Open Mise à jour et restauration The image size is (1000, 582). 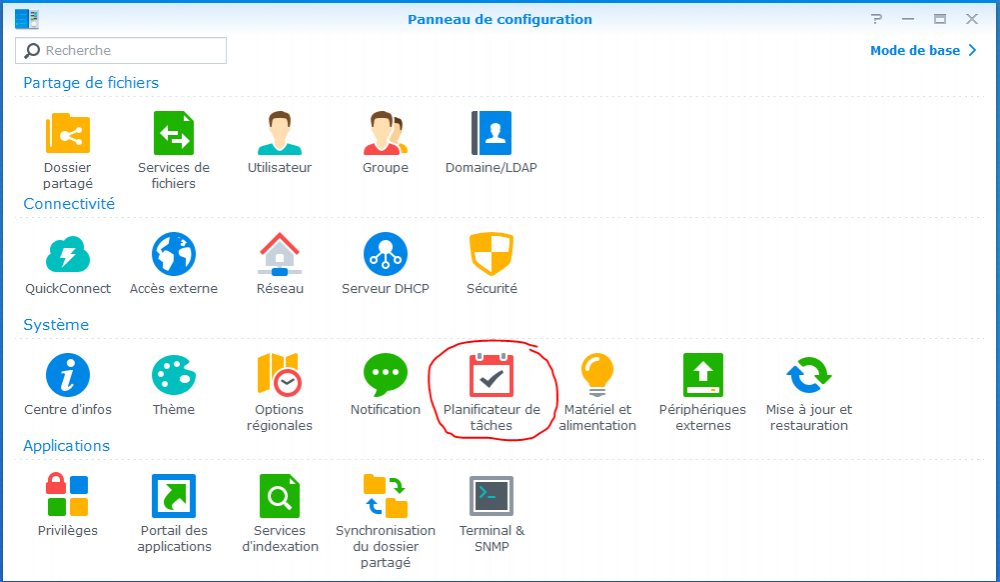pos(808,376)
